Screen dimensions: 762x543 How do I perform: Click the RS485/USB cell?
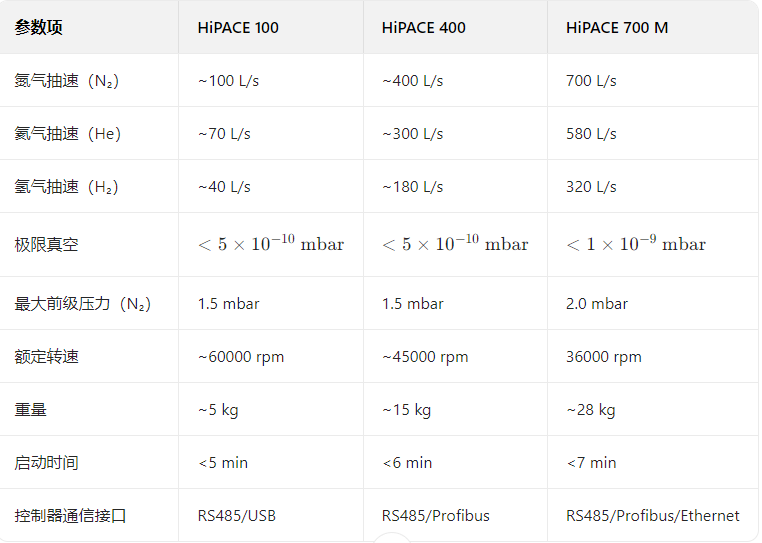pyautogui.click(x=236, y=516)
